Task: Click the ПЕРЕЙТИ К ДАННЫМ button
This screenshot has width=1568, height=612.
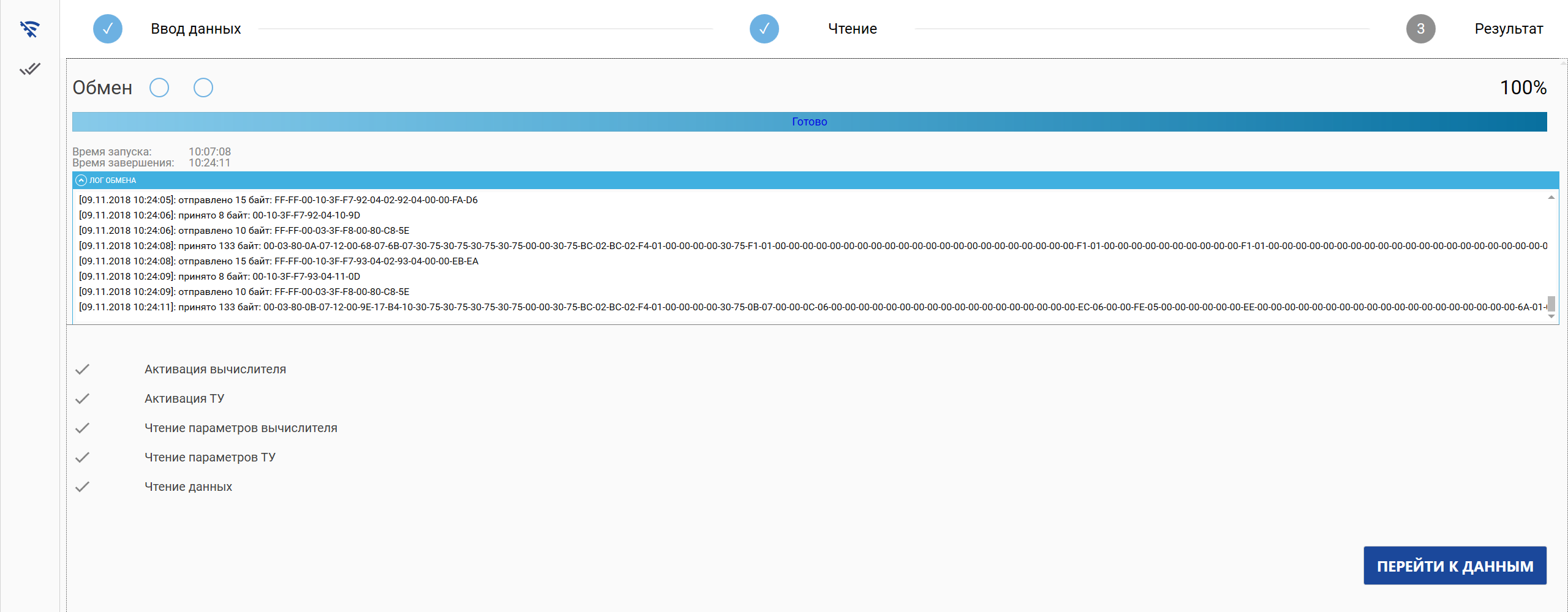Action: pos(1455,565)
